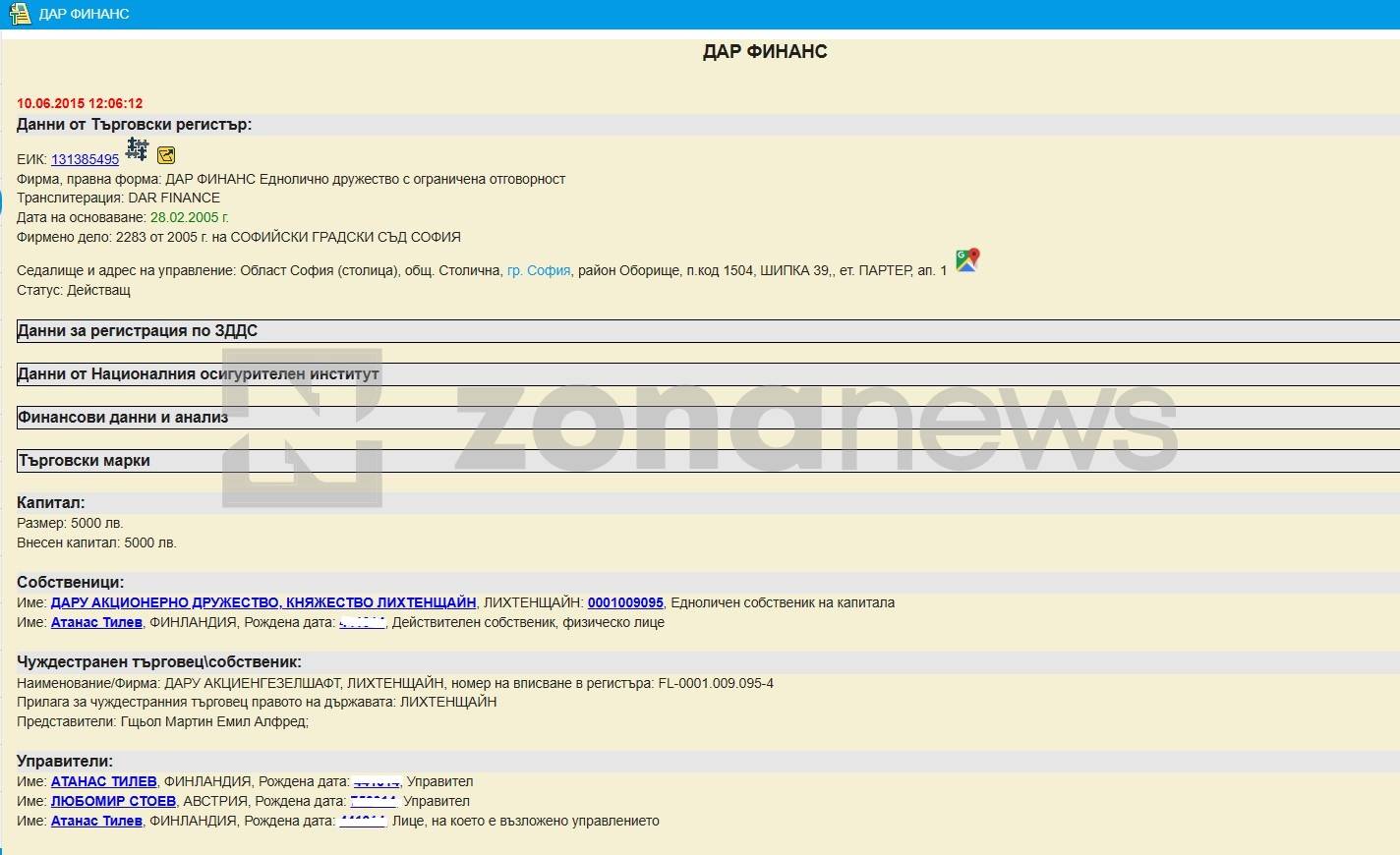The width and height of the screenshot is (1400, 855).
Task: Open the Google Maps icon after the address
Action: (967, 260)
